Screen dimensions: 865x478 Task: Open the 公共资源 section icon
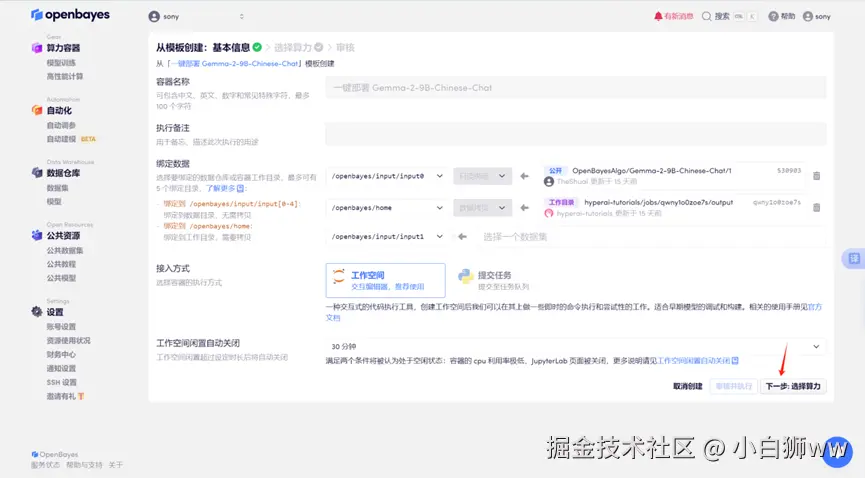coord(37,236)
